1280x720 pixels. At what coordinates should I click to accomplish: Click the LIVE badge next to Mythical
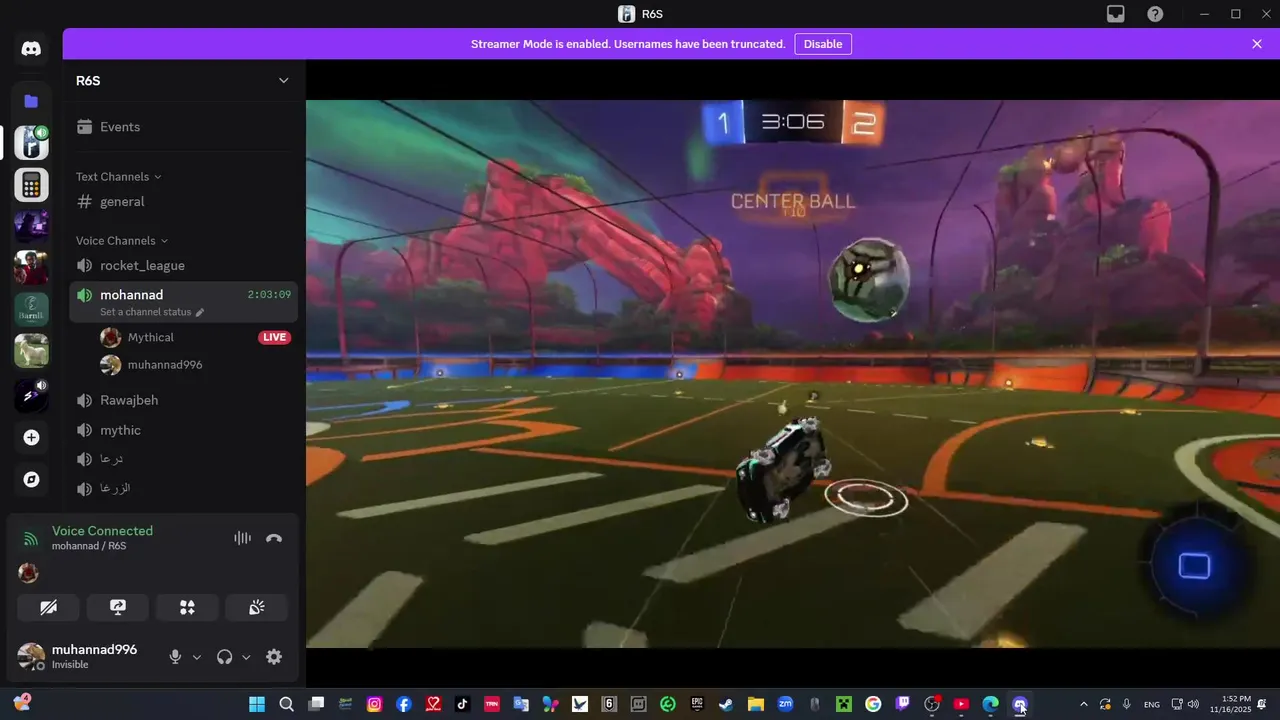[275, 338]
